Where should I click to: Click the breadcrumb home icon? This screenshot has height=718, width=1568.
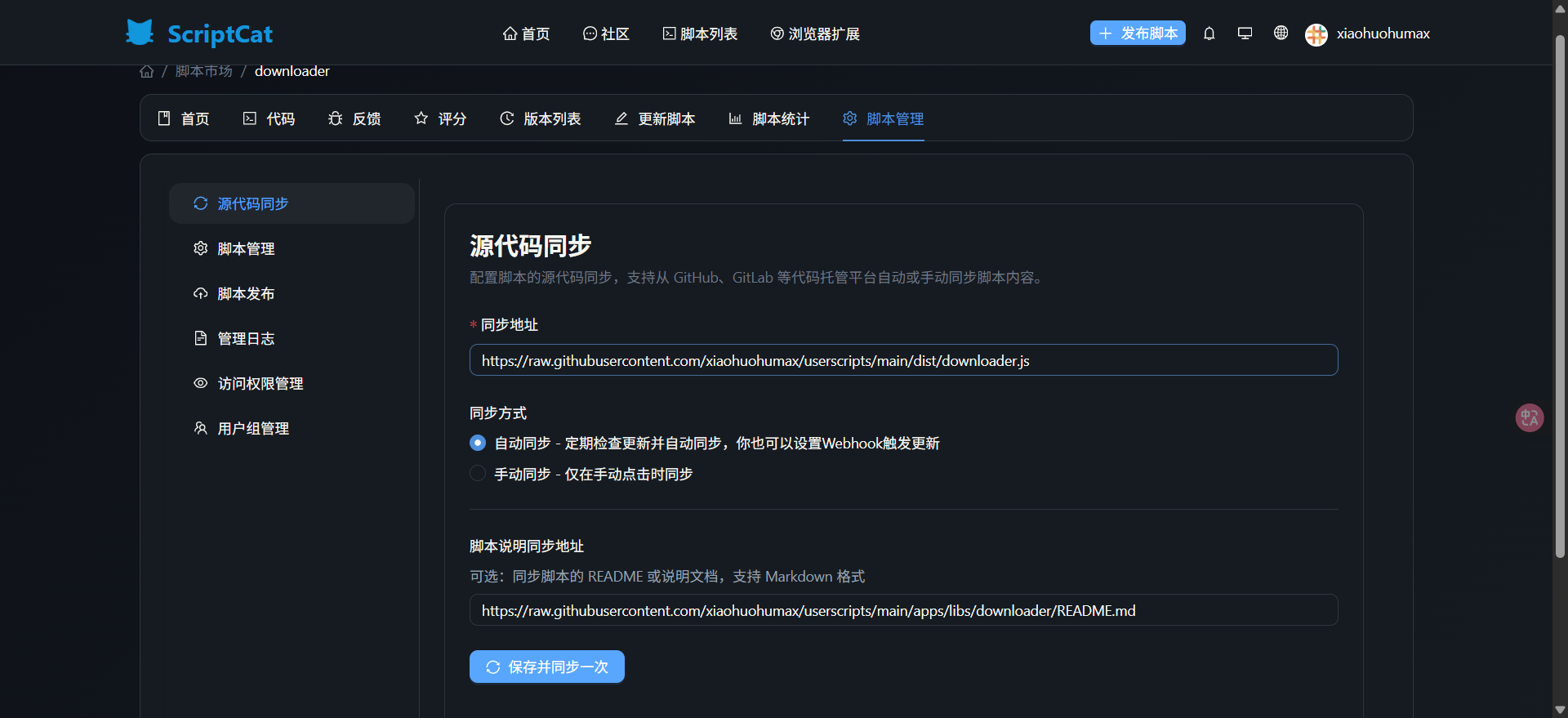click(x=147, y=72)
